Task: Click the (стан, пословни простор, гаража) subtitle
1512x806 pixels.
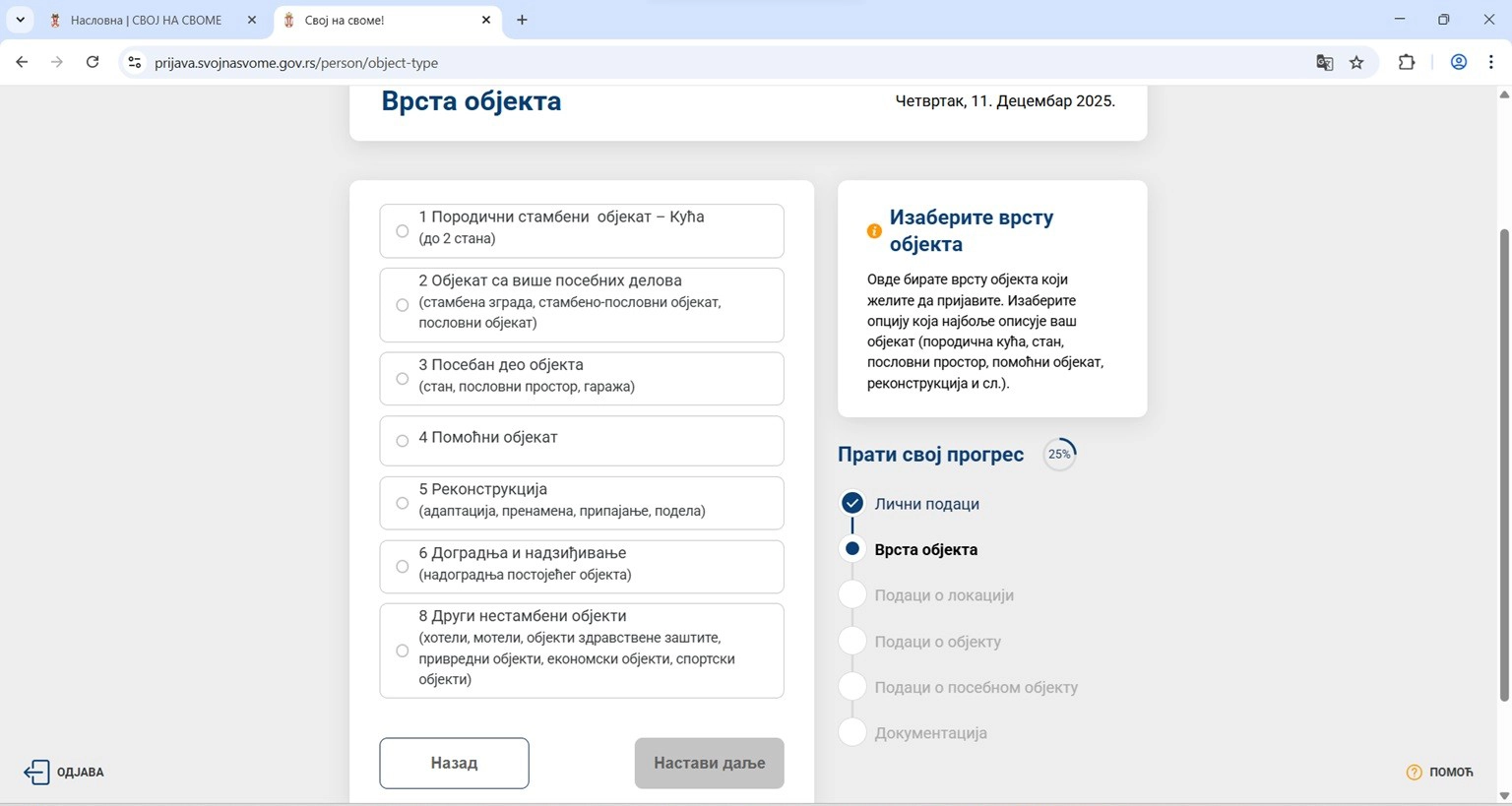Action: (527, 387)
